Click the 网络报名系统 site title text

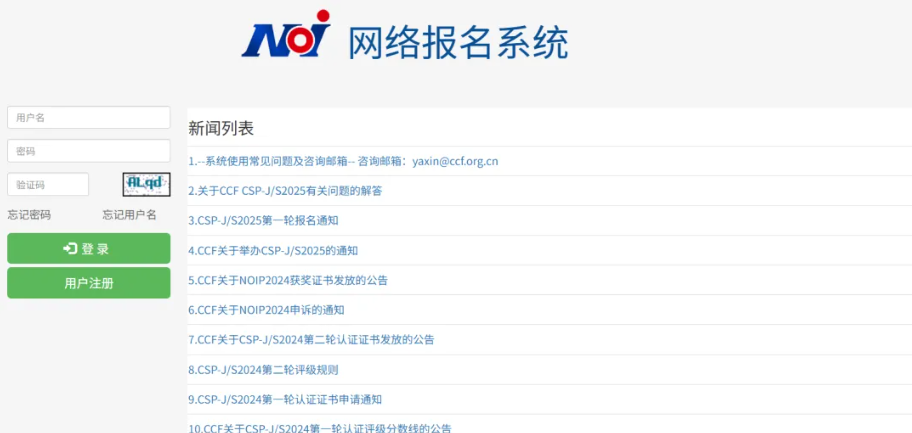(x=458, y=43)
